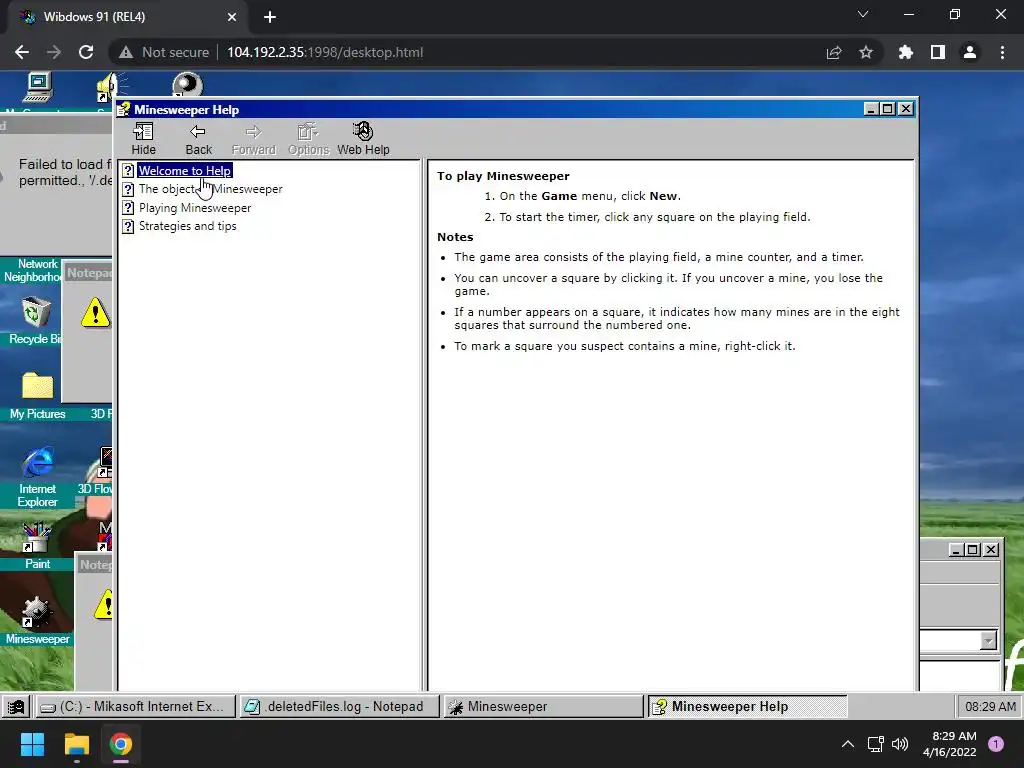The width and height of the screenshot is (1024, 768).
Task: Open Web Help from the toolbar
Action: (x=363, y=139)
